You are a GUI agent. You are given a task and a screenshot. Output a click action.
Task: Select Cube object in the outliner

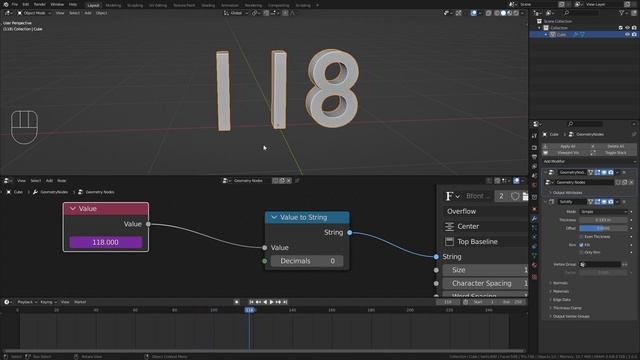coord(562,35)
